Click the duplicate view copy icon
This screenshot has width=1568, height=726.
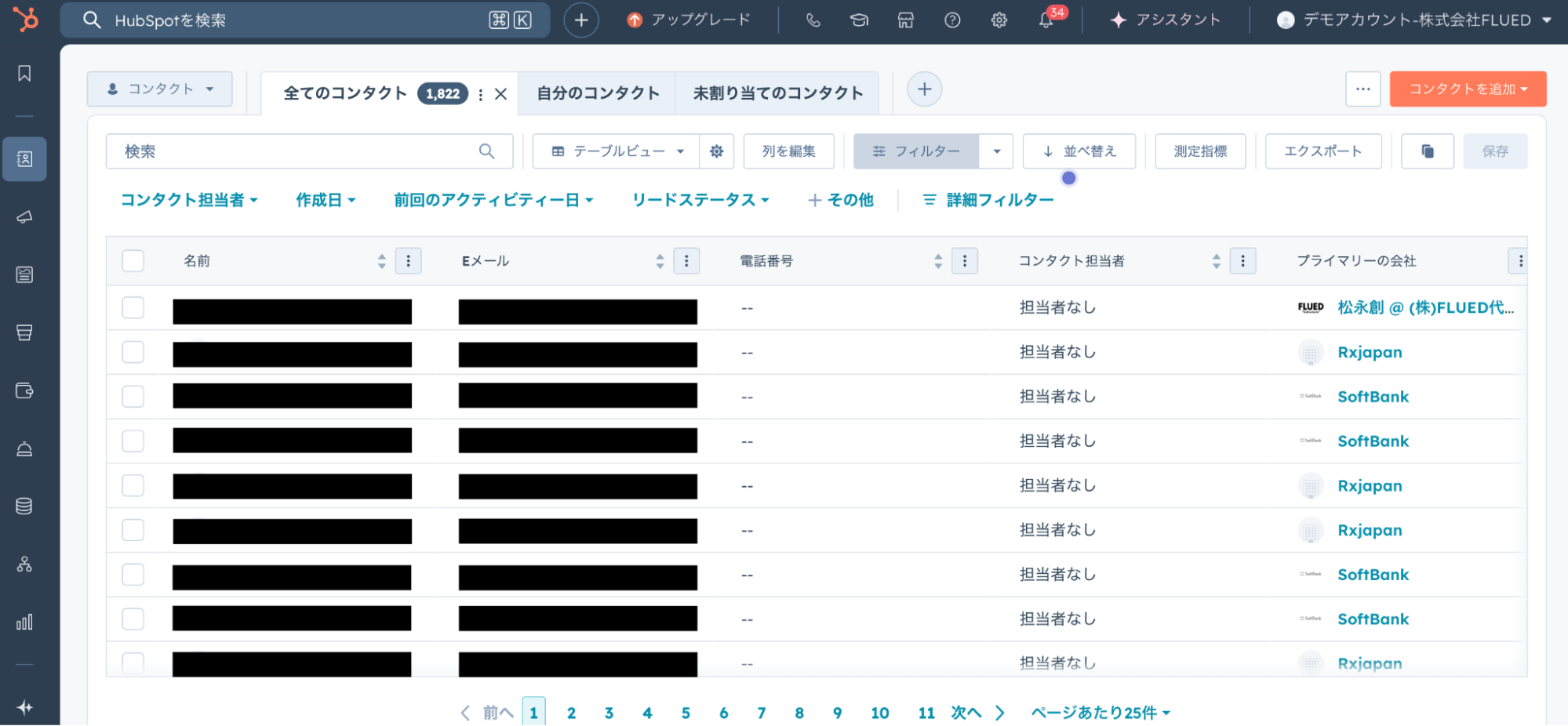pos(1427,151)
